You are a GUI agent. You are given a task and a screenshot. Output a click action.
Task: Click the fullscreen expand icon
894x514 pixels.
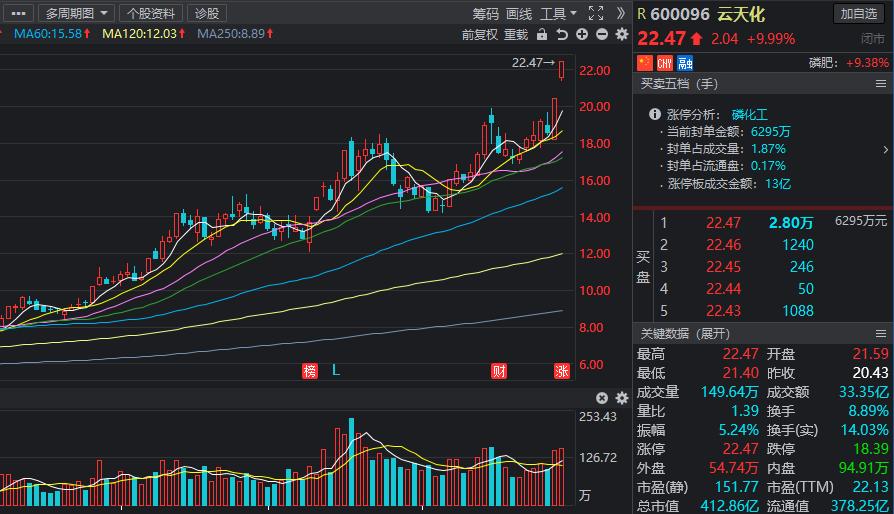click(596, 13)
